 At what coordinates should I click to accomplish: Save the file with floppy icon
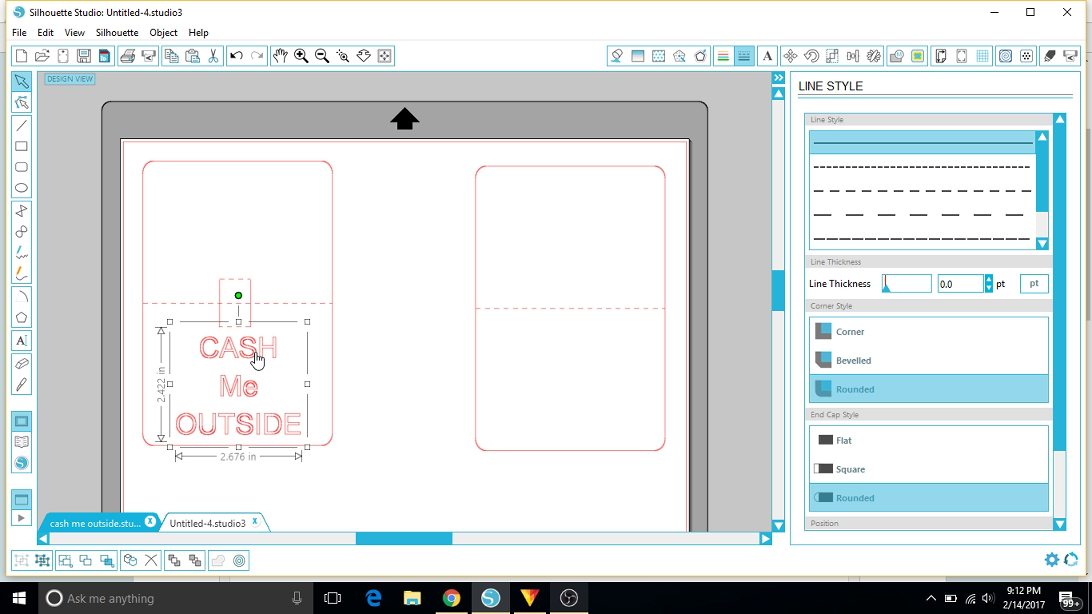point(84,56)
